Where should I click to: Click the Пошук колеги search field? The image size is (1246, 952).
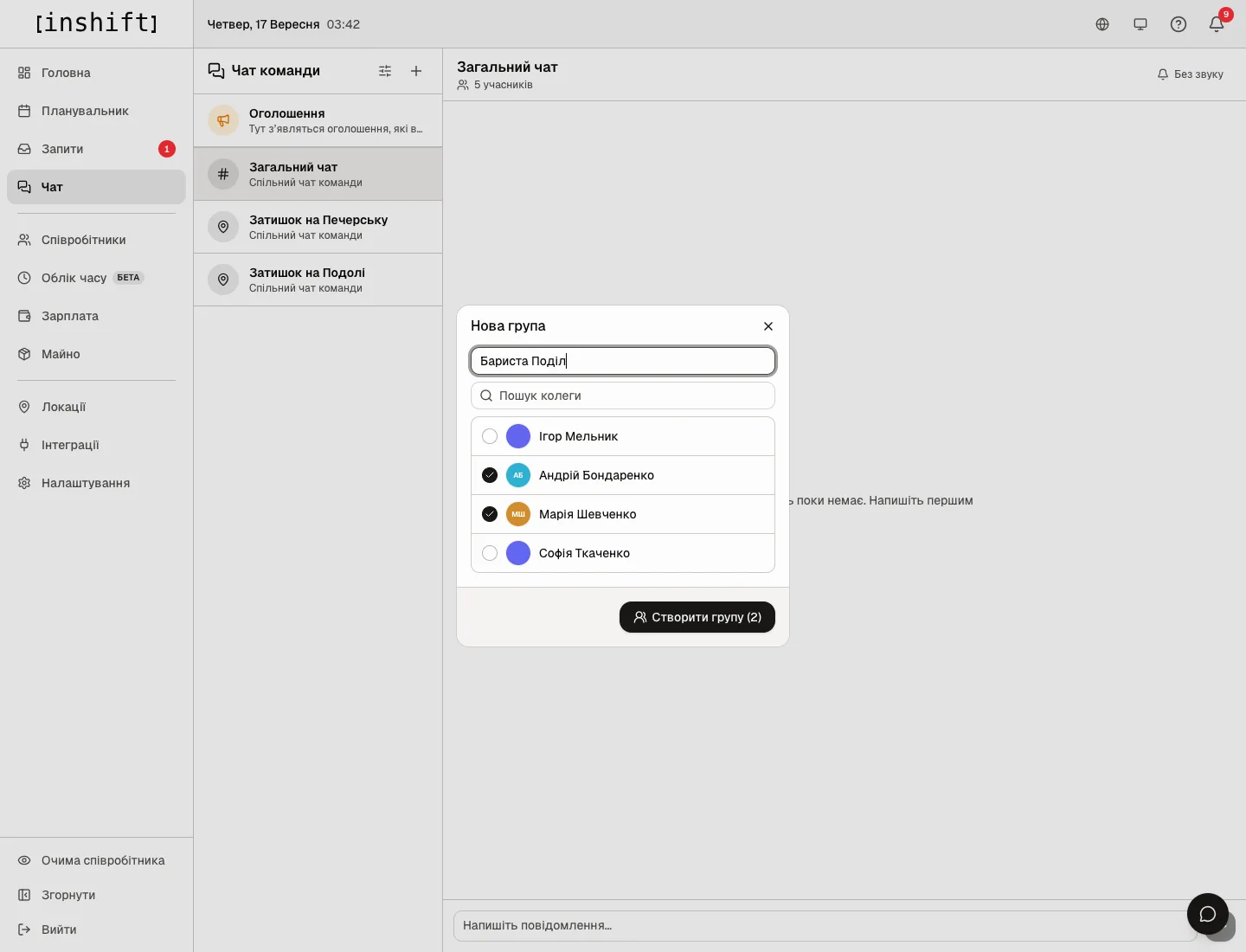click(623, 396)
